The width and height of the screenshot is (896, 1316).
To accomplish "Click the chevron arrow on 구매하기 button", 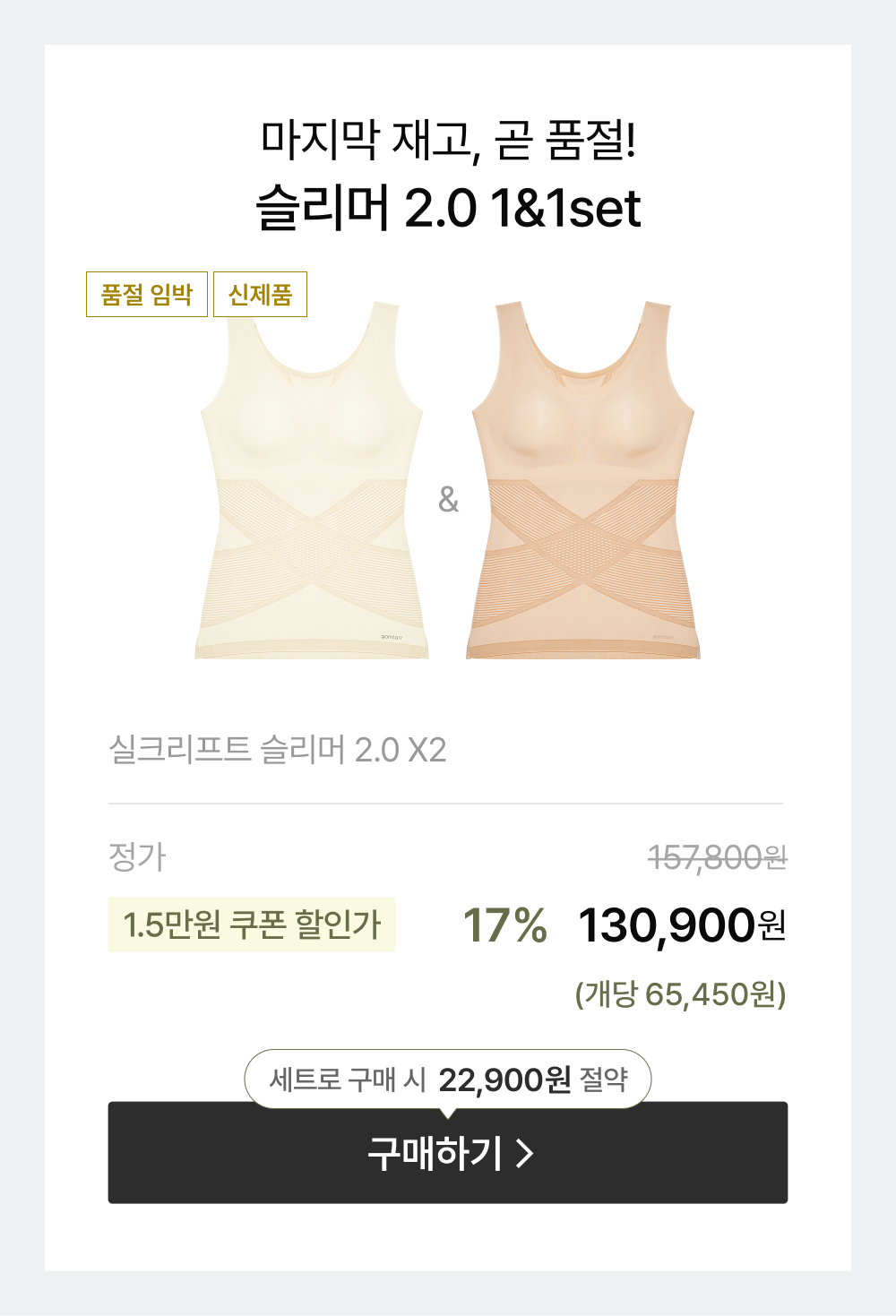I will 525,1154.
